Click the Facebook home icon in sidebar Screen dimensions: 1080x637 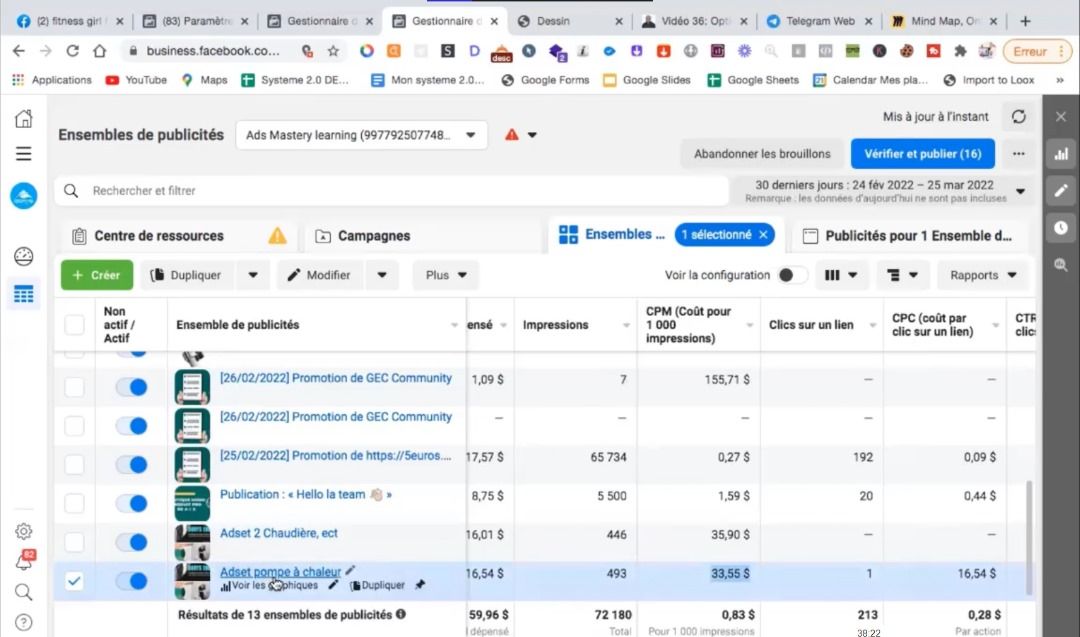[23, 119]
